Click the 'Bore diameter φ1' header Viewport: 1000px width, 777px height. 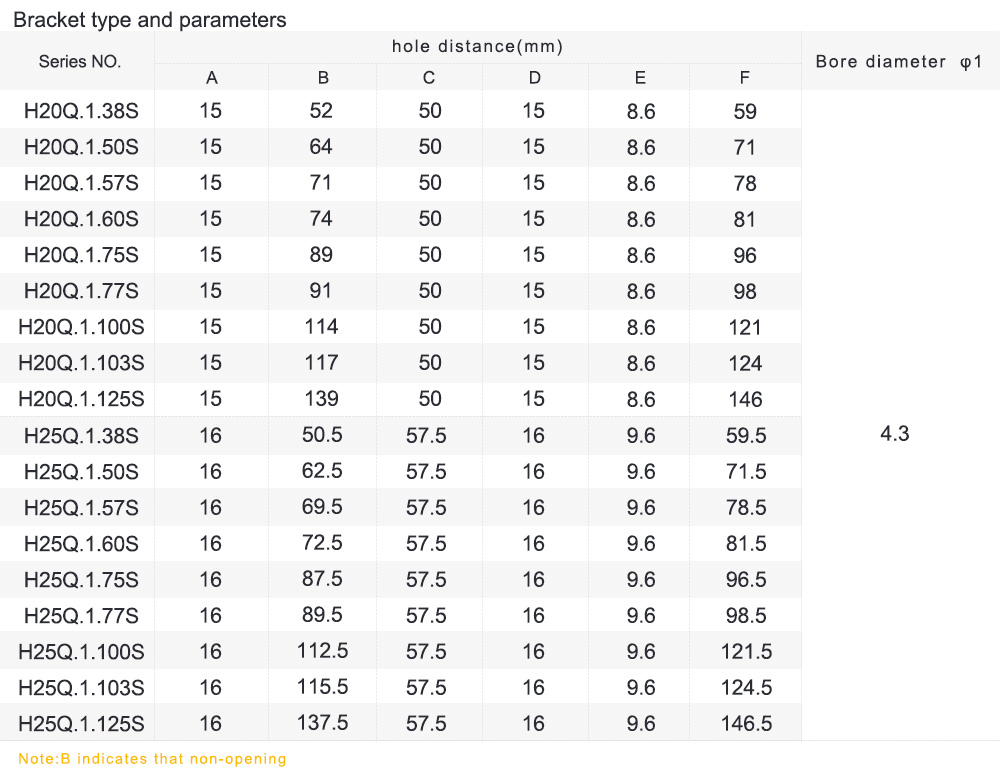click(x=899, y=61)
